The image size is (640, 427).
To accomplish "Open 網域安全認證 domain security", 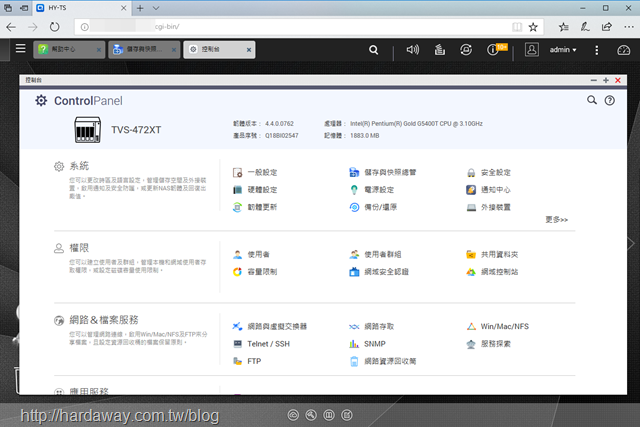I will click(379, 272).
